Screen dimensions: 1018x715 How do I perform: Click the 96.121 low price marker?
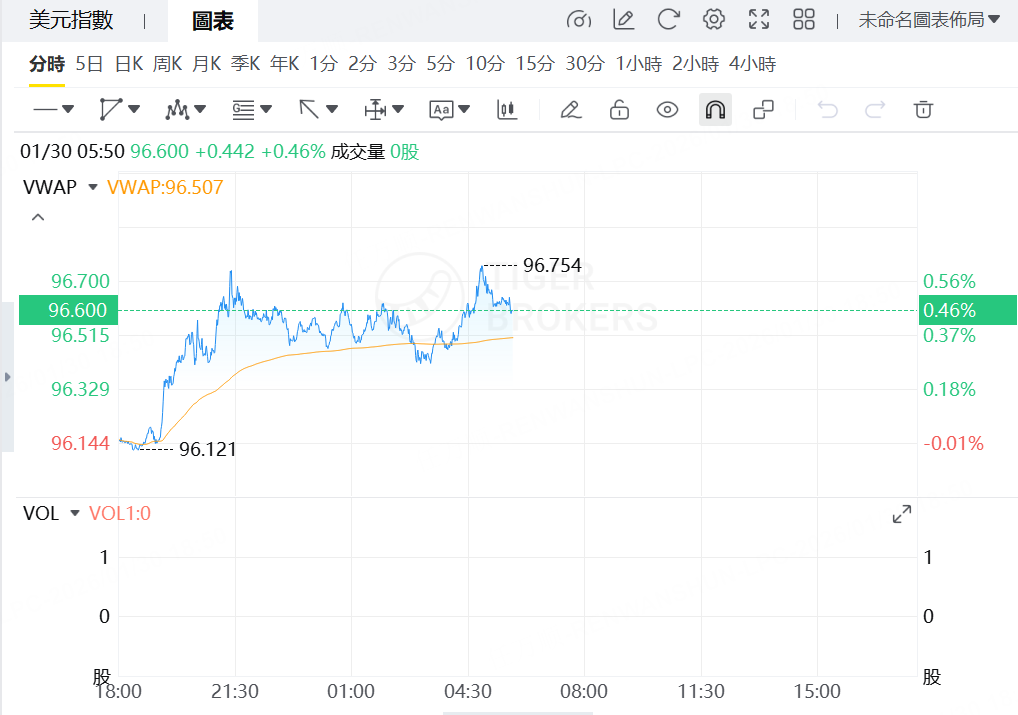click(x=207, y=449)
